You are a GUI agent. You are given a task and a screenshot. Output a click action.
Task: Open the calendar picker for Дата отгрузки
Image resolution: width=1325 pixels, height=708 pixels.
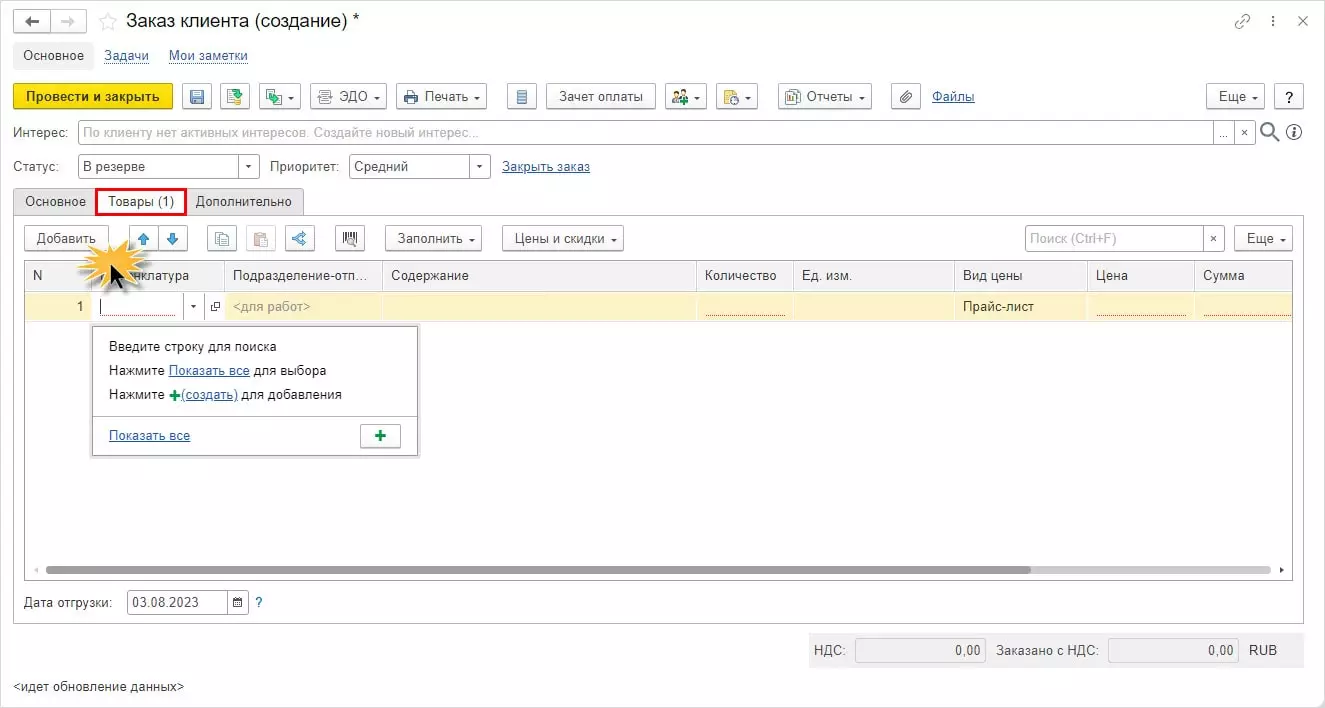(x=238, y=602)
